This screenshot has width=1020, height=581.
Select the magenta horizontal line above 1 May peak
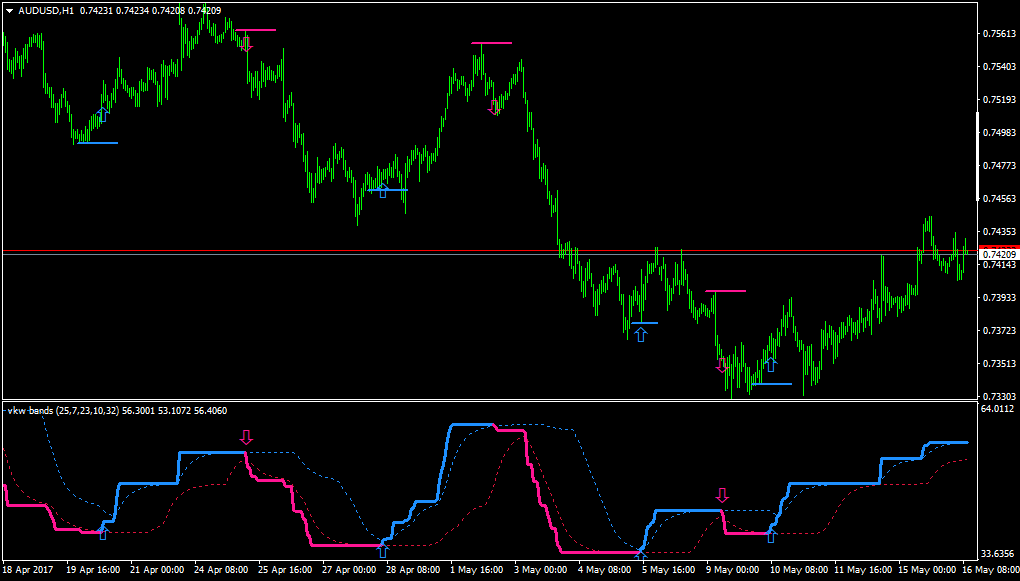492,43
